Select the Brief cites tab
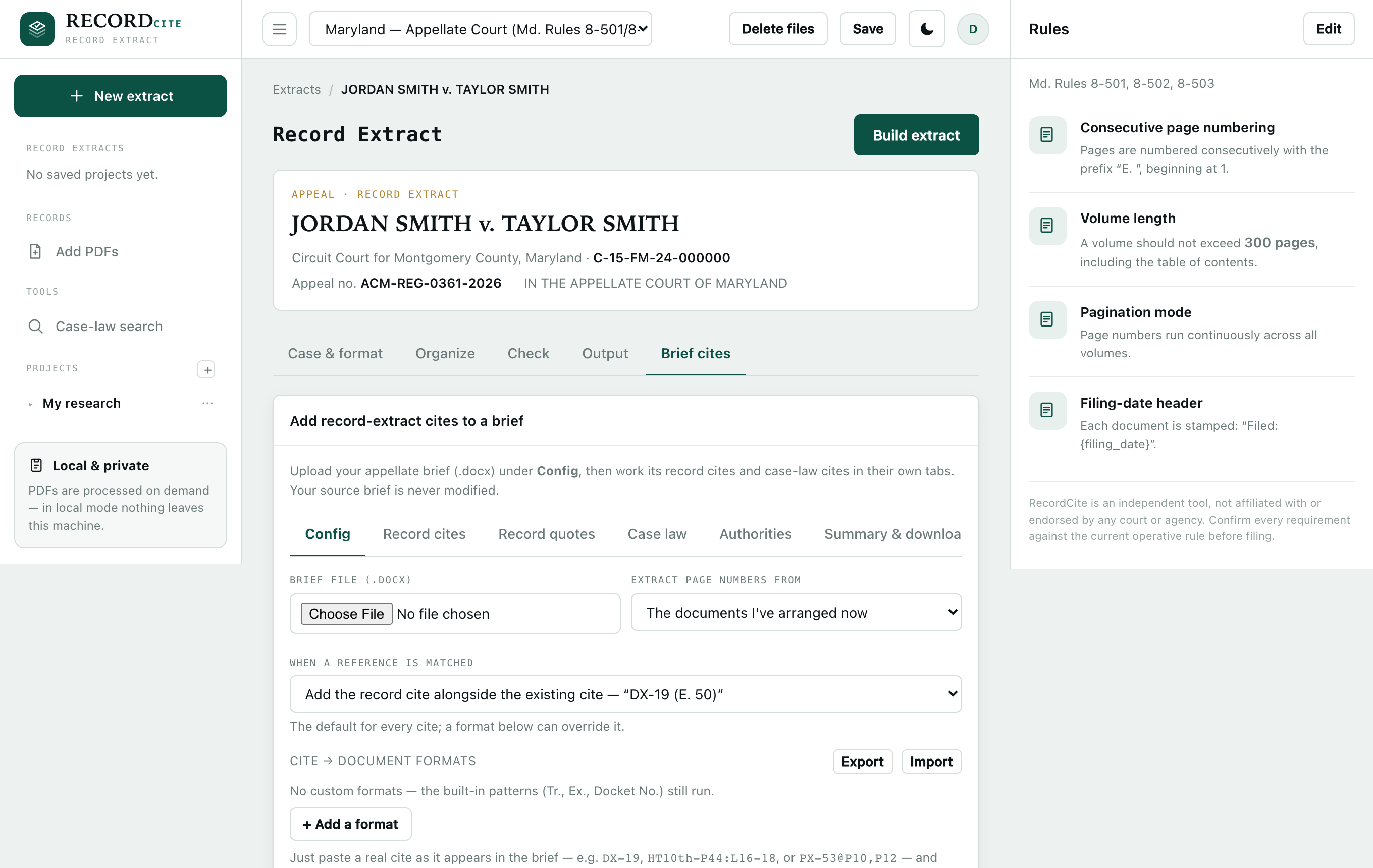 click(696, 353)
